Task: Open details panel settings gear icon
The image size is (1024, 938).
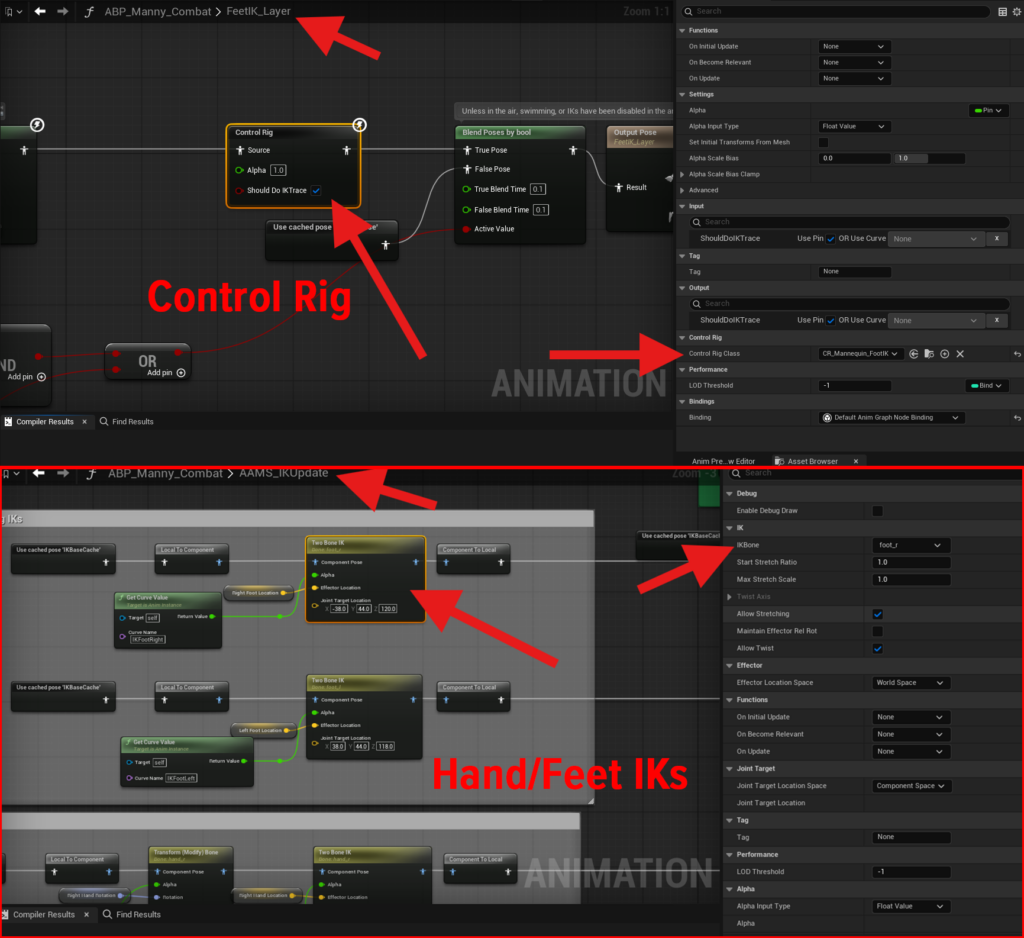Action: [x=1016, y=12]
